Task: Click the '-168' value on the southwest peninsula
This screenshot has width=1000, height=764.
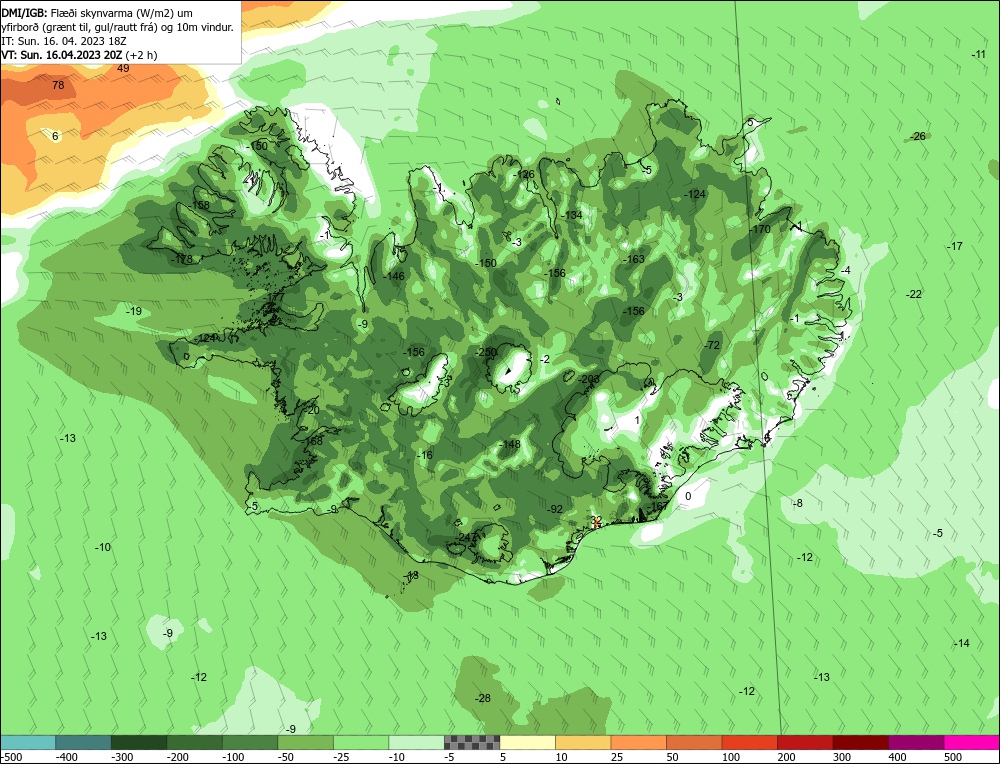Action: click(313, 441)
